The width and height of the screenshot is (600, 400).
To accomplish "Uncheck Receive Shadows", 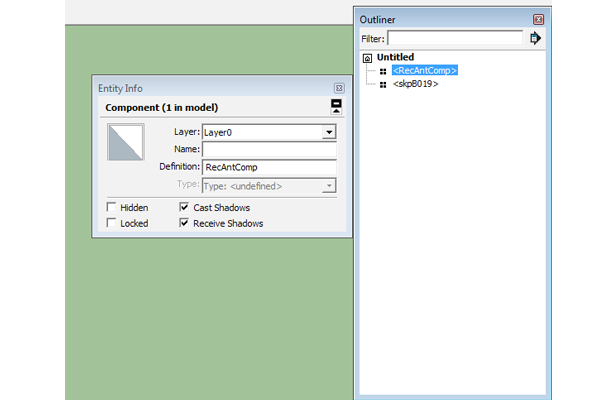I will [x=184, y=223].
